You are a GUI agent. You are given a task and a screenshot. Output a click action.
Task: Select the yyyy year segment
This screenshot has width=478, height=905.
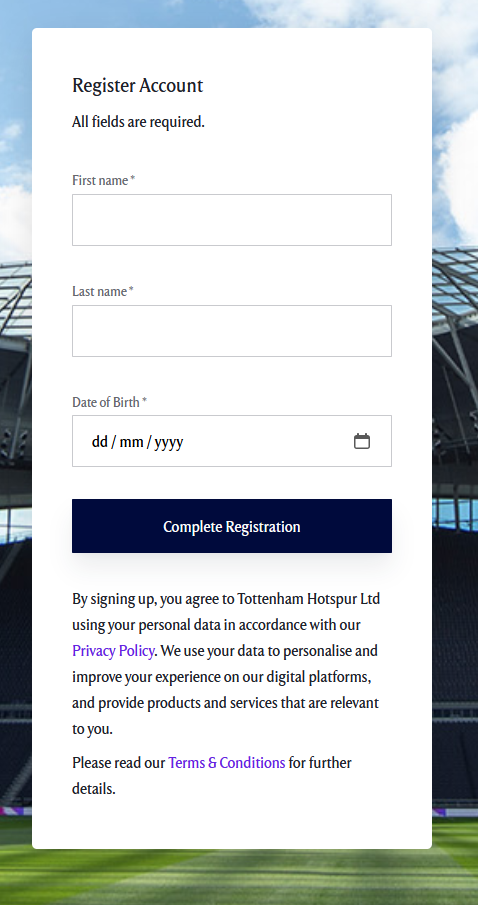click(169, 443)
